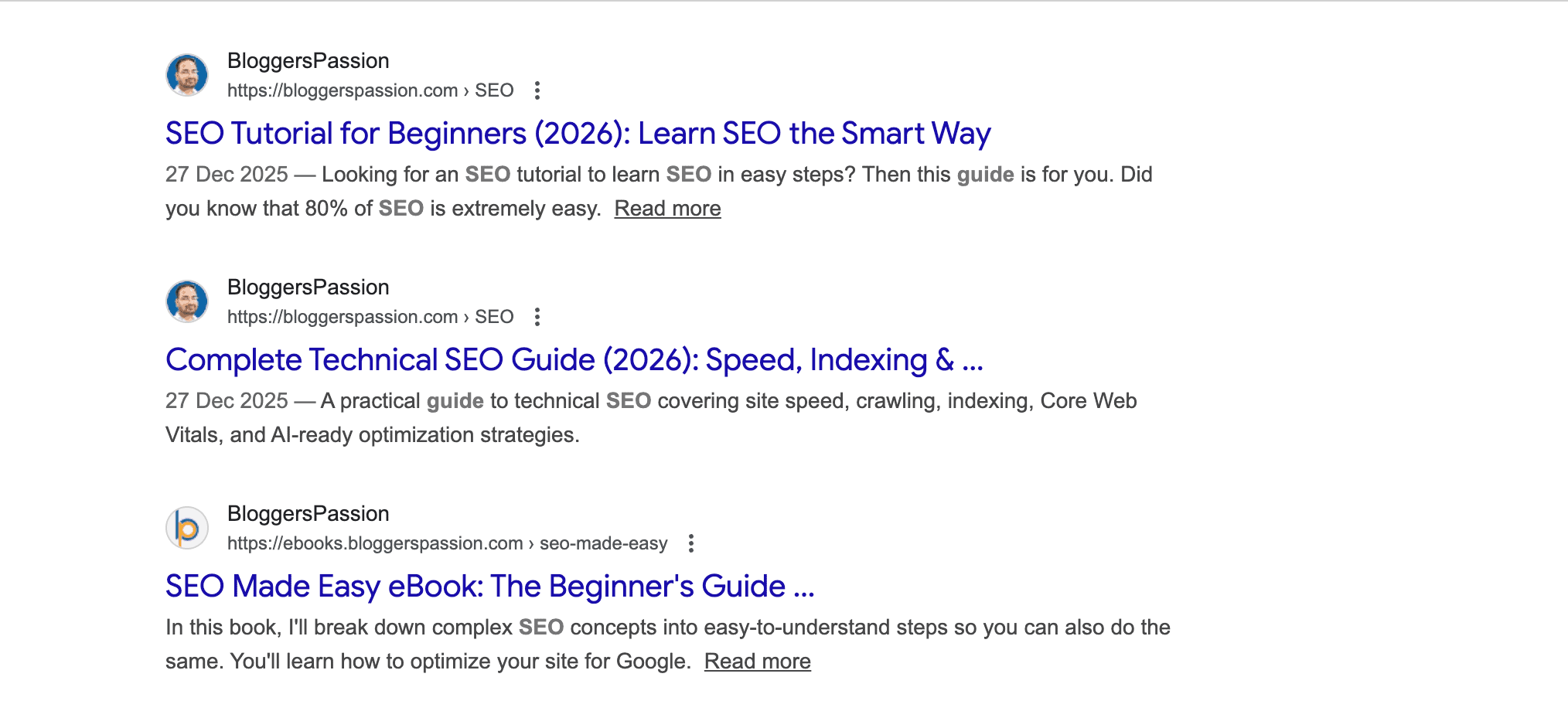This screenshot has width=1568, height=711.
Task: Click the BloggersPassion avatar on the second result
Action: pyautogui.click(x=186, y=301)
